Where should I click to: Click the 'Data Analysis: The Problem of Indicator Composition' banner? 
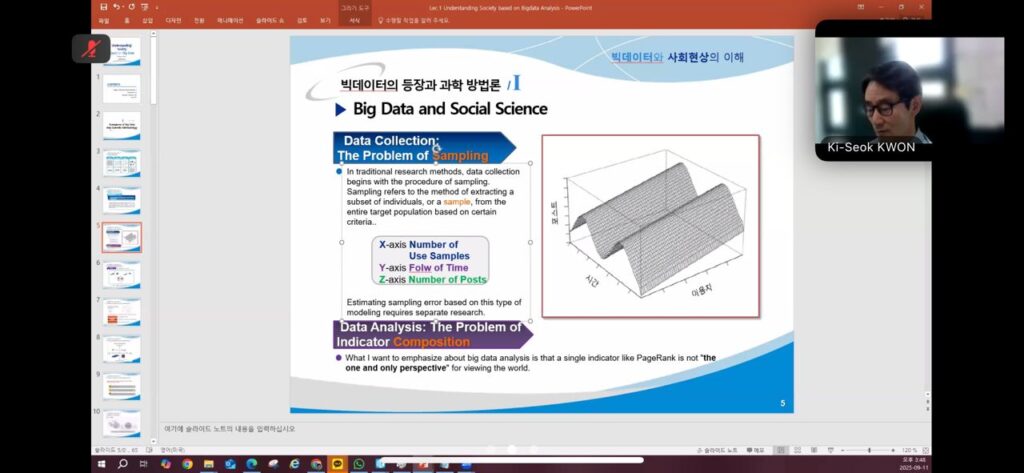tap(432, 334)
